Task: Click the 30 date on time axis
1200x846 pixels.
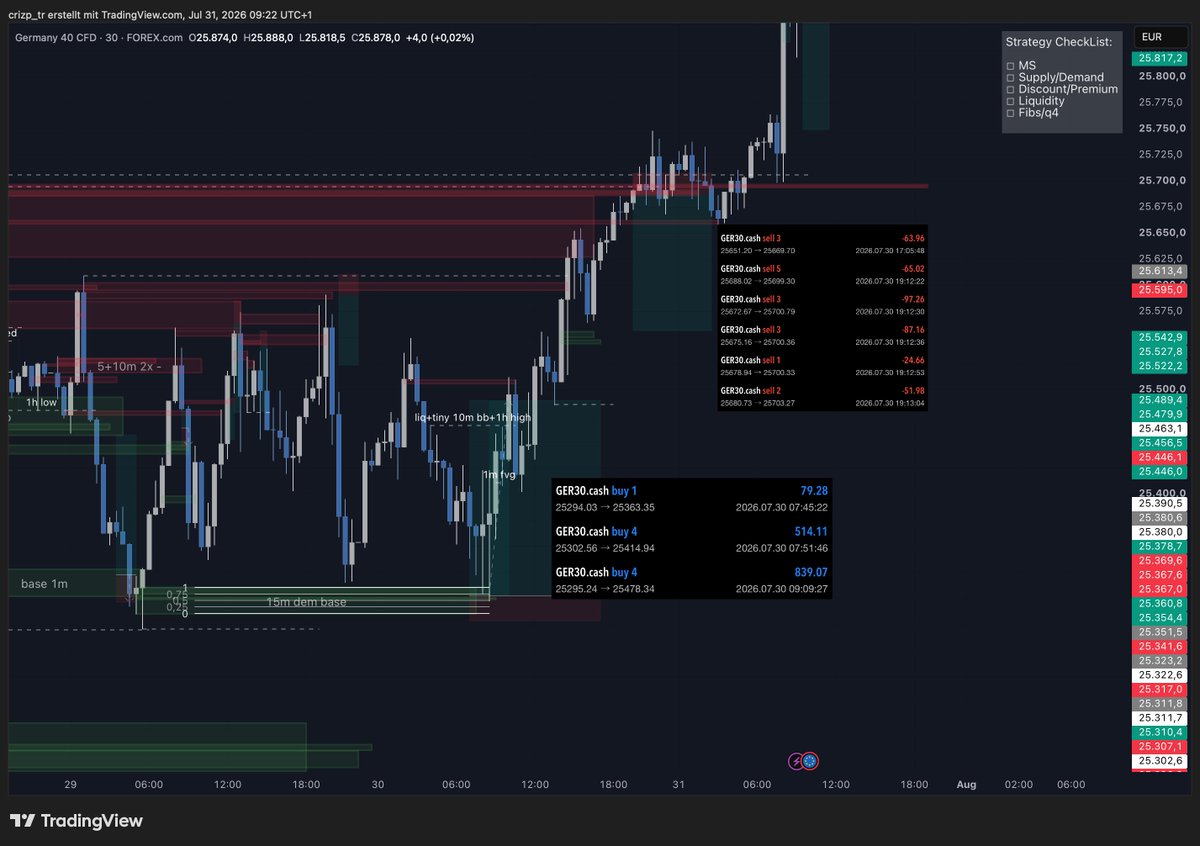Action: click(x=378, y=785)
